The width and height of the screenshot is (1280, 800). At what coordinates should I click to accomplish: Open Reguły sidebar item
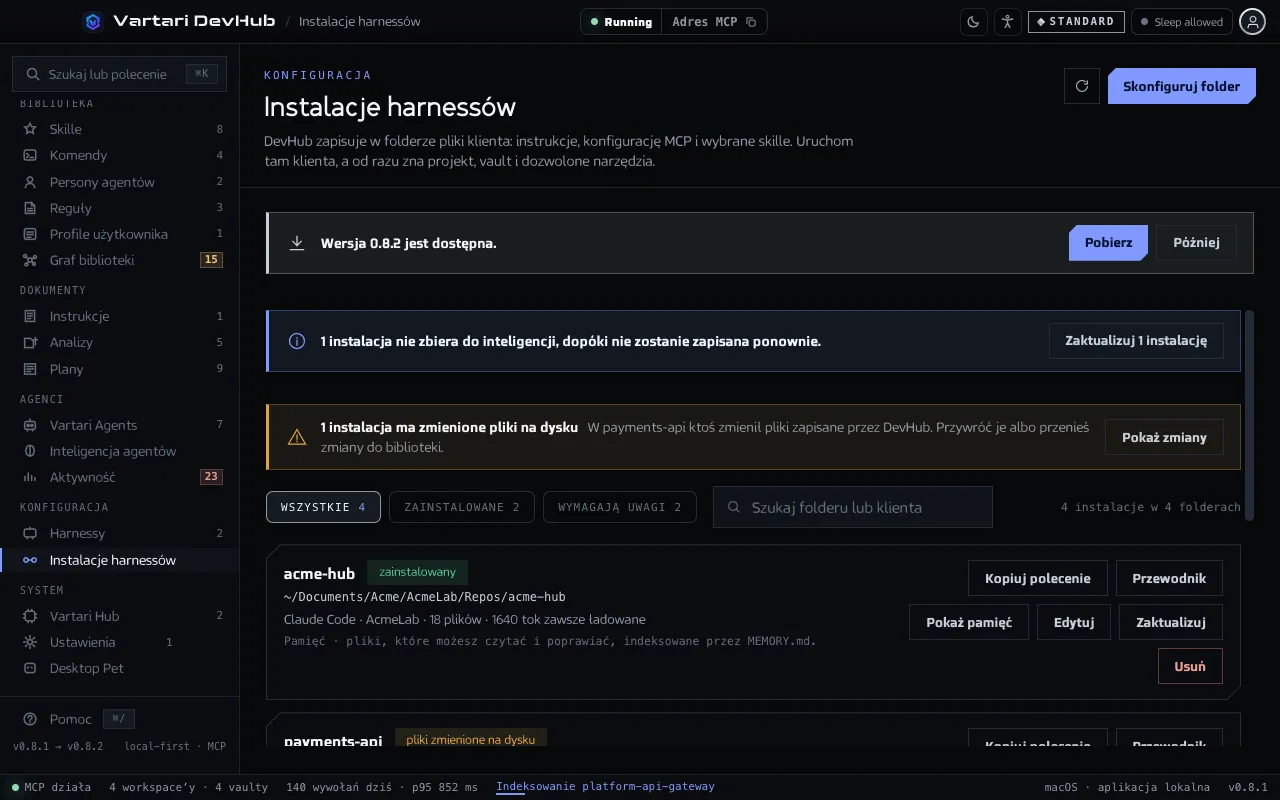coord(120,208)
